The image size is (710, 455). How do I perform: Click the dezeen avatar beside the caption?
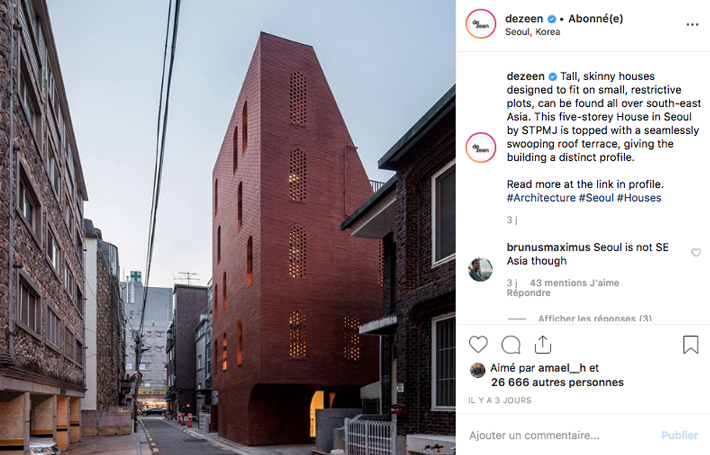(x=481, y=148)
